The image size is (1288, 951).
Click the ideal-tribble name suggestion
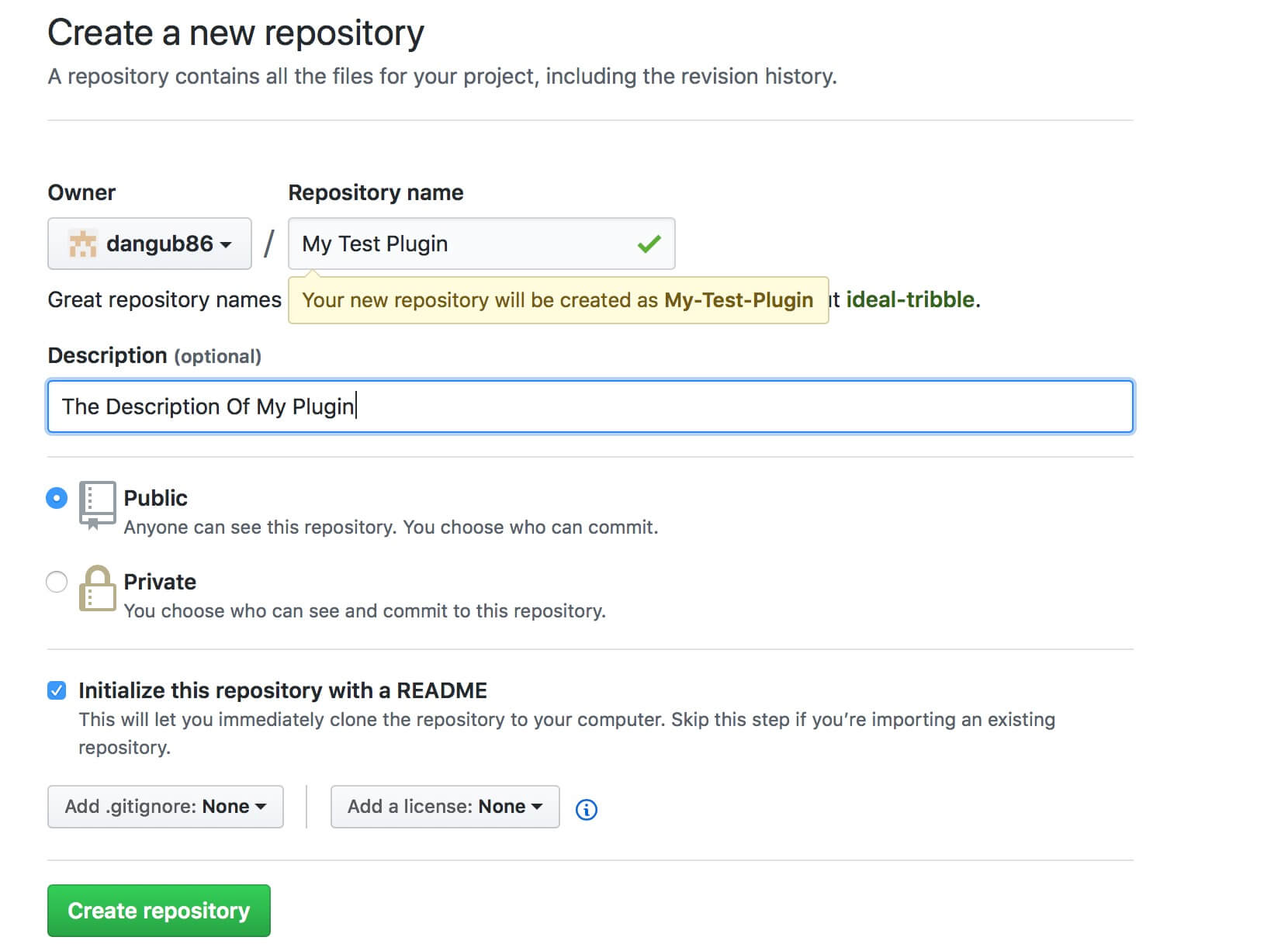pos(910,299)
